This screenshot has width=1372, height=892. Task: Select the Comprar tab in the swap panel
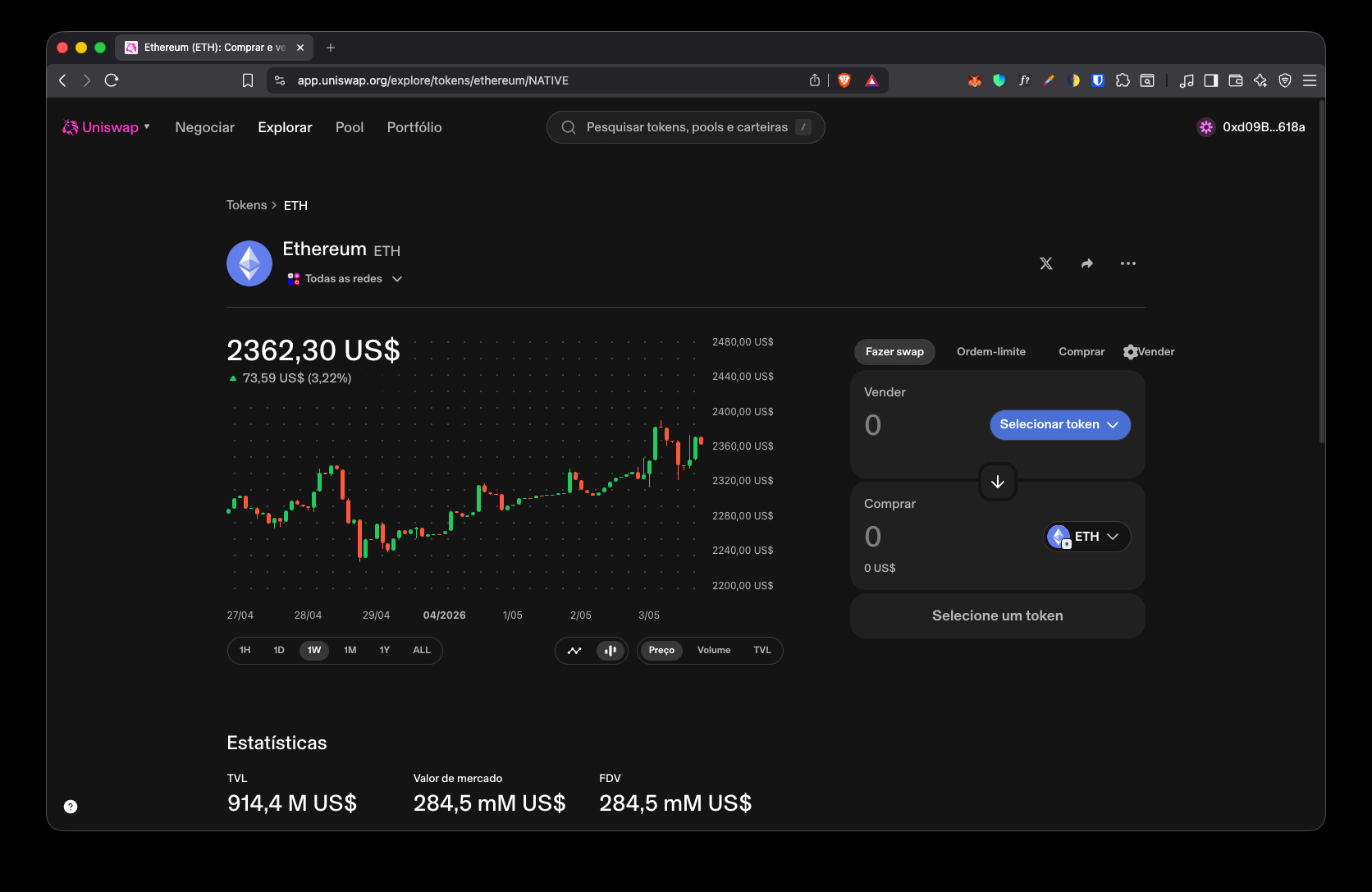1082,352
